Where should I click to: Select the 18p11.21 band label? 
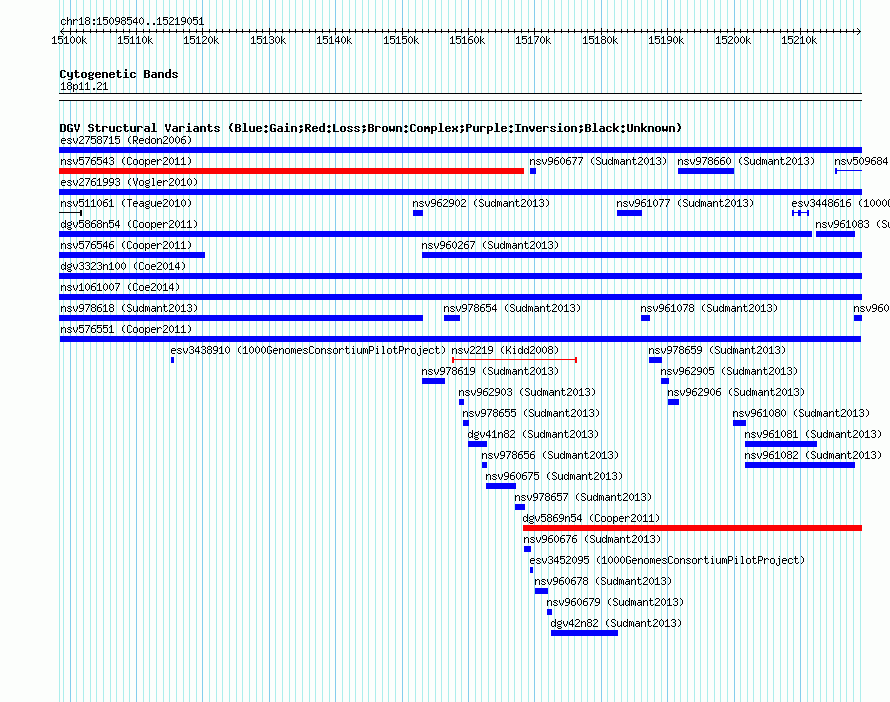click(x=84, y=86)
